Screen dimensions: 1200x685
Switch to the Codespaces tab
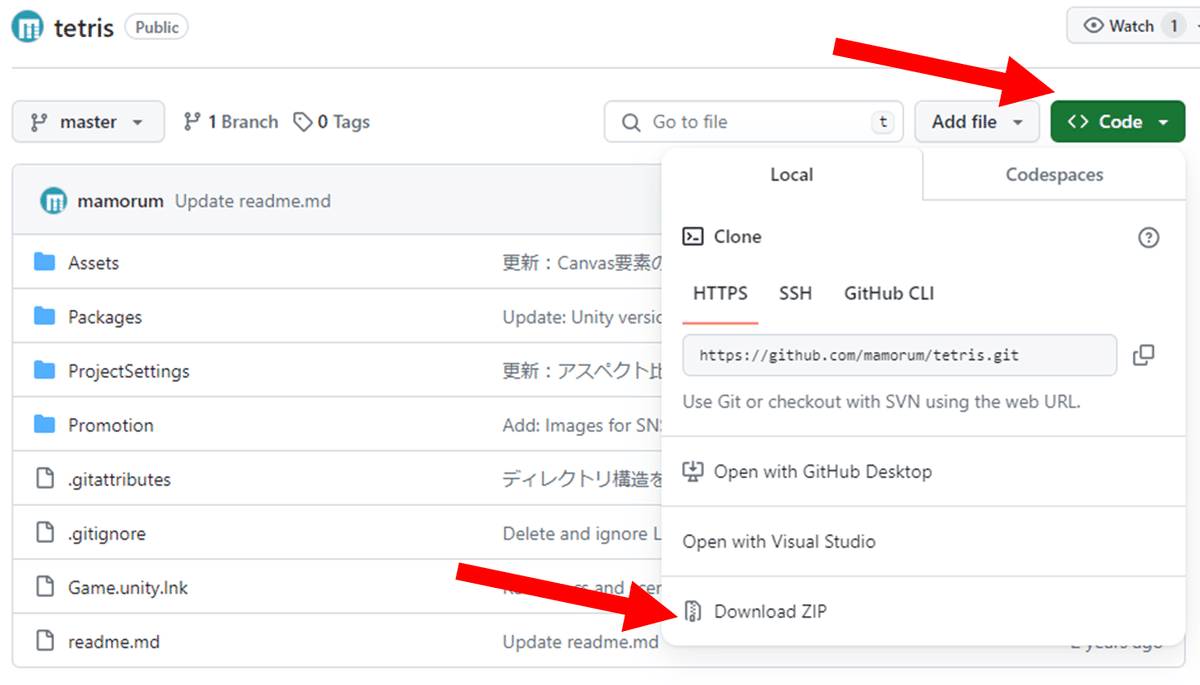pyautogui.click(x=1054, y=175)
